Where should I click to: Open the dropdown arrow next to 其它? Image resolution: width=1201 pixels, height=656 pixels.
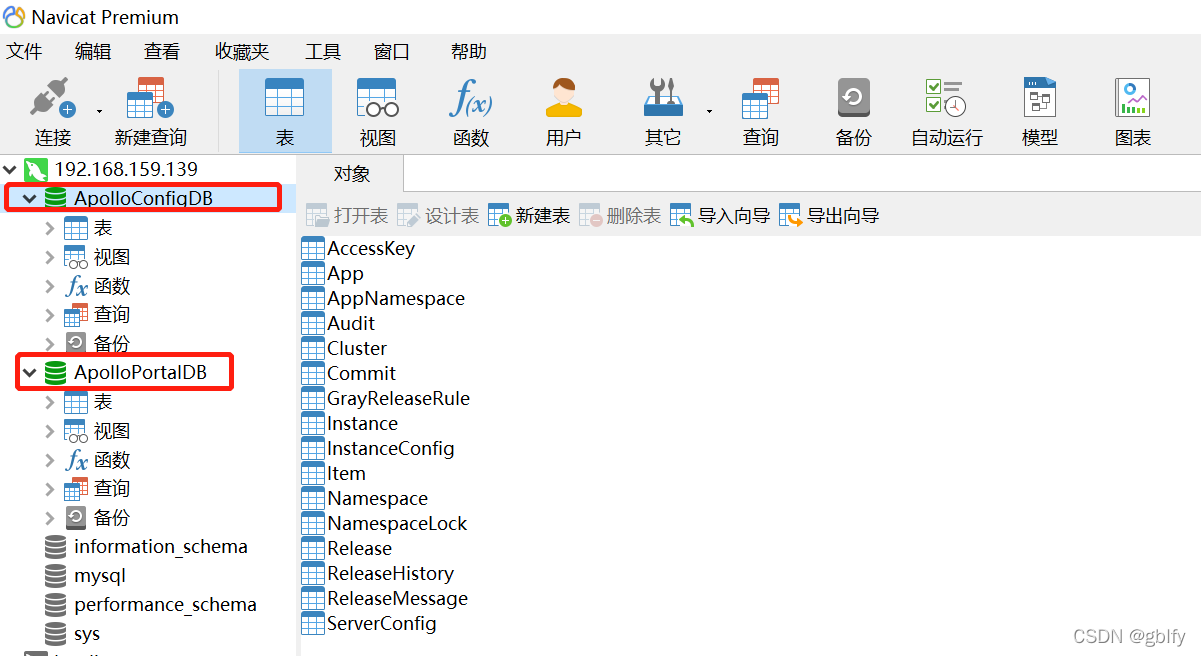click(x=709, y=111)
